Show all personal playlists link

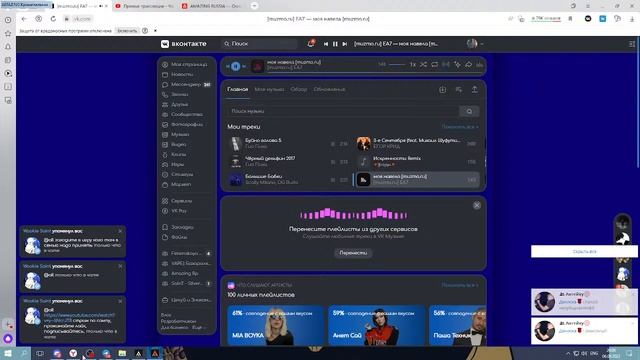[x=460, y=285]
